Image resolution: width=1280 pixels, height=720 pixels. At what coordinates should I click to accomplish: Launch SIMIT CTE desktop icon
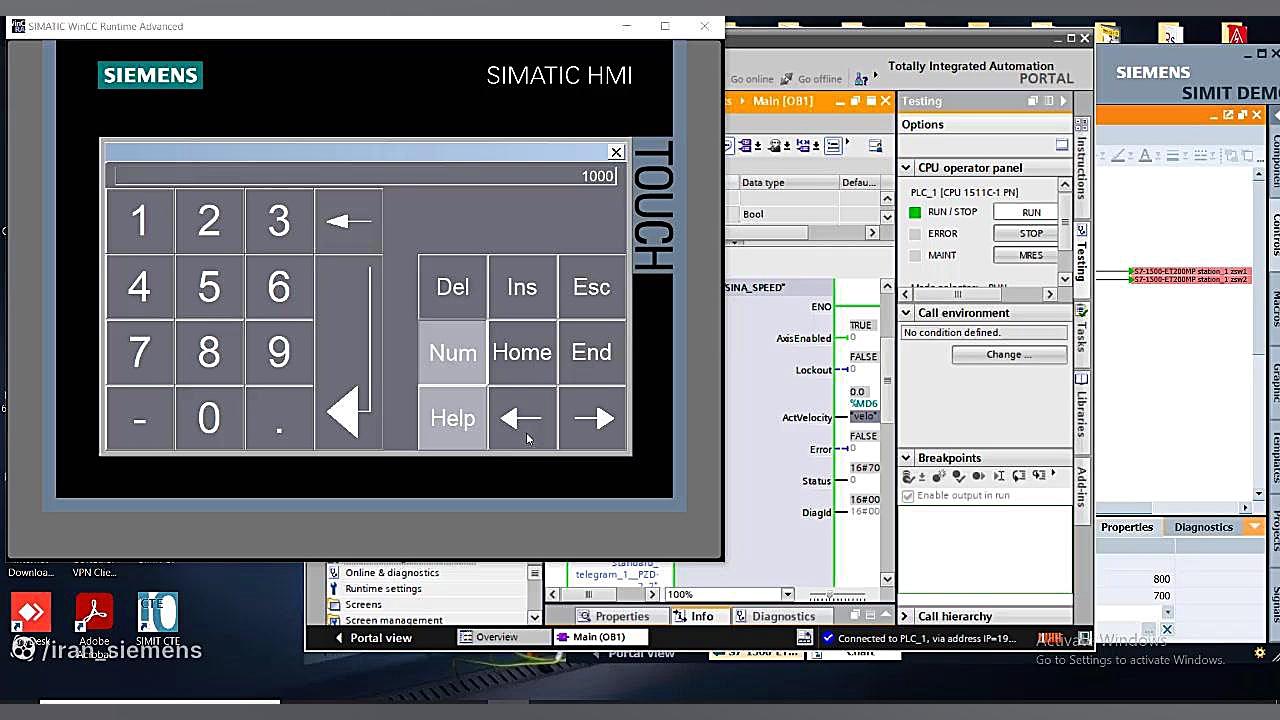pos(158,614)
